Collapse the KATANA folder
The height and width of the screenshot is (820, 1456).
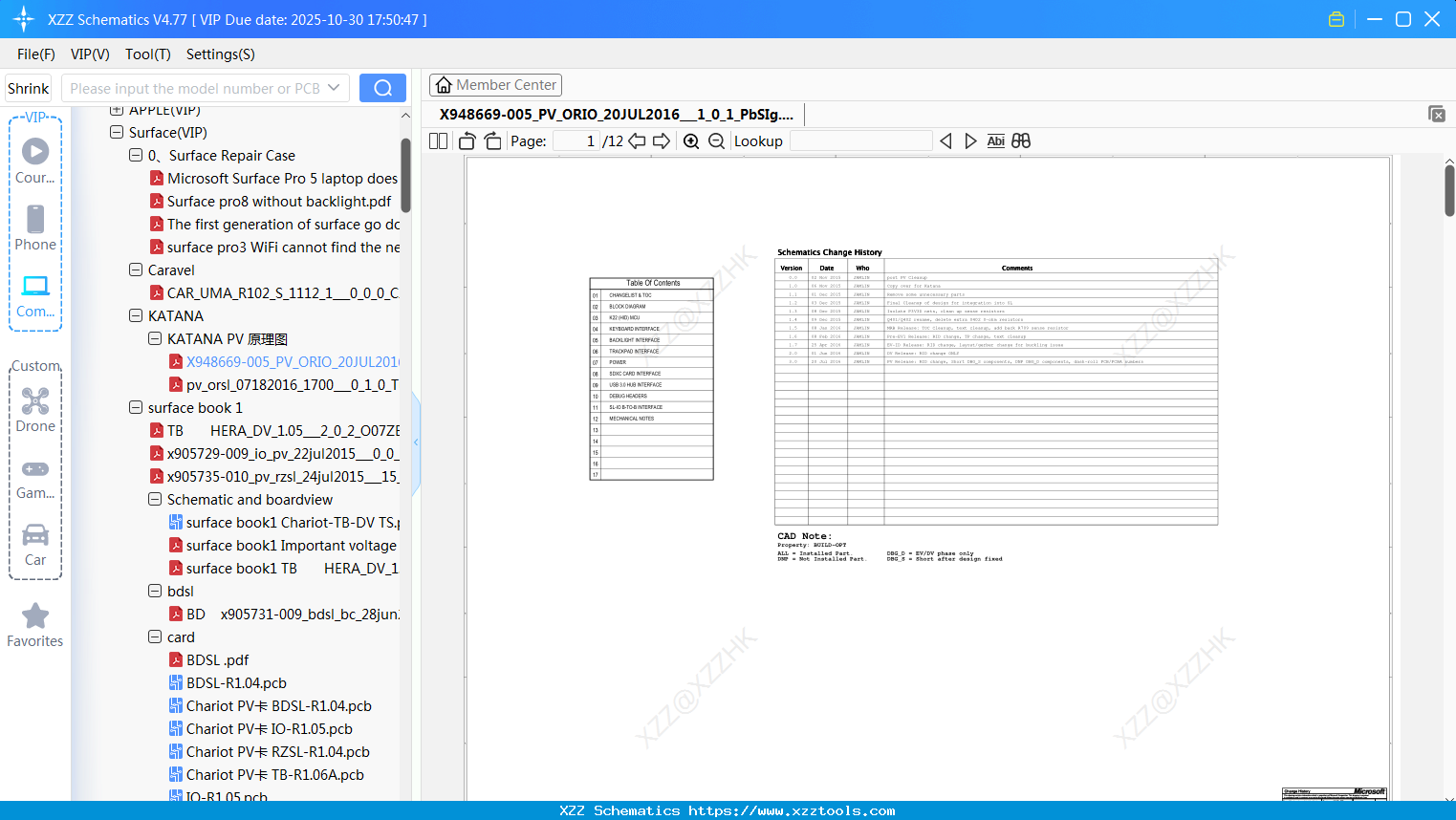[x=136, y=315]
